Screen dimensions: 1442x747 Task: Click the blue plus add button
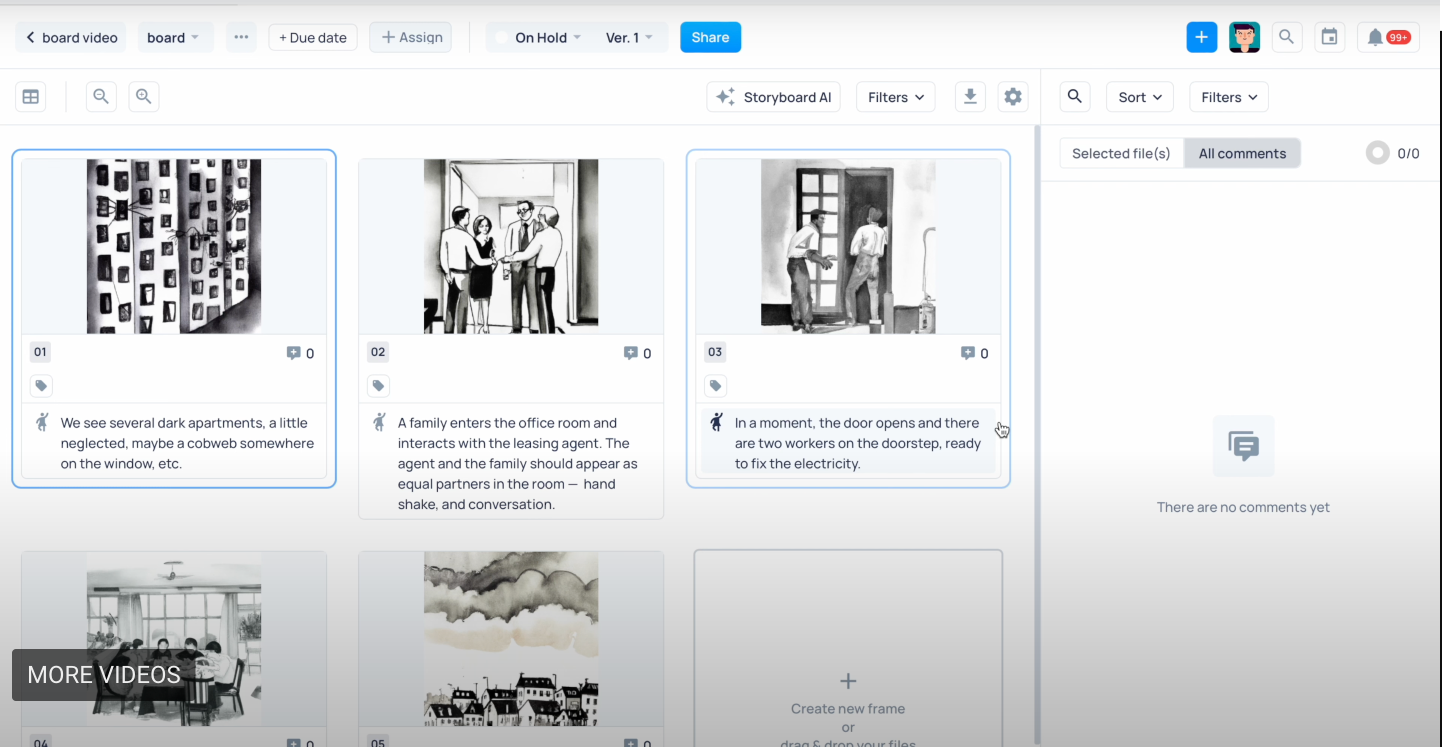[x=1201, y=38]
